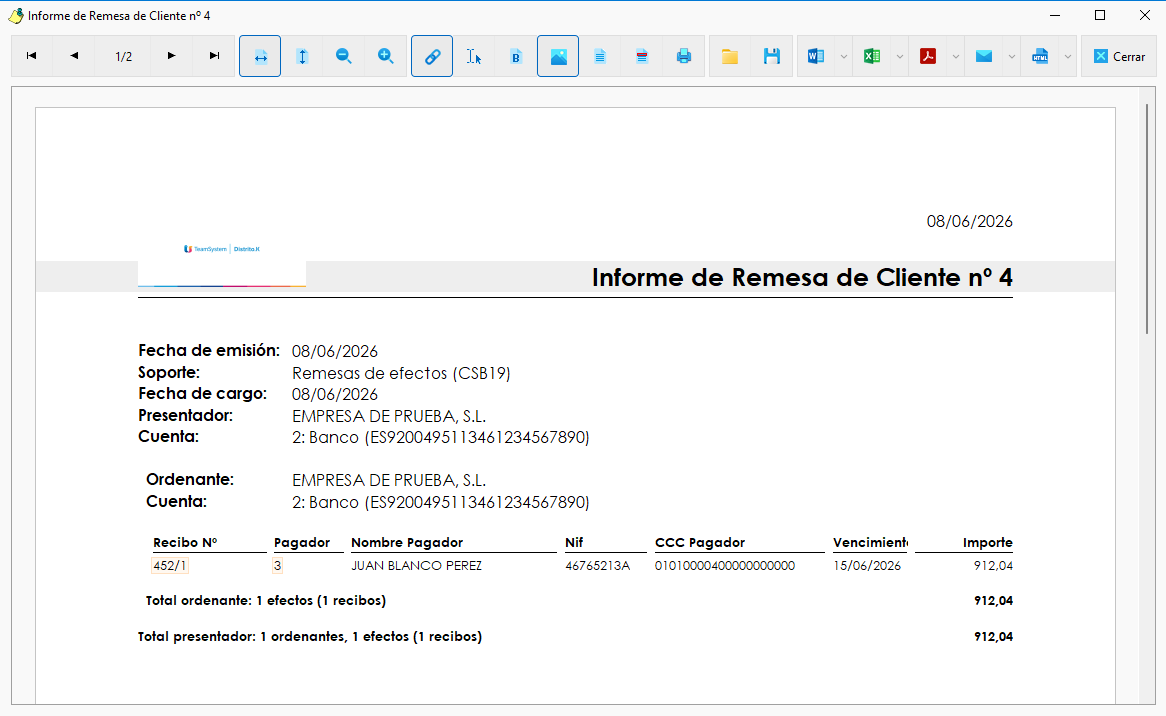The width and height of the screenshot is (1166, 716).
Task: Jump to the last page
Action: [214, 56]
